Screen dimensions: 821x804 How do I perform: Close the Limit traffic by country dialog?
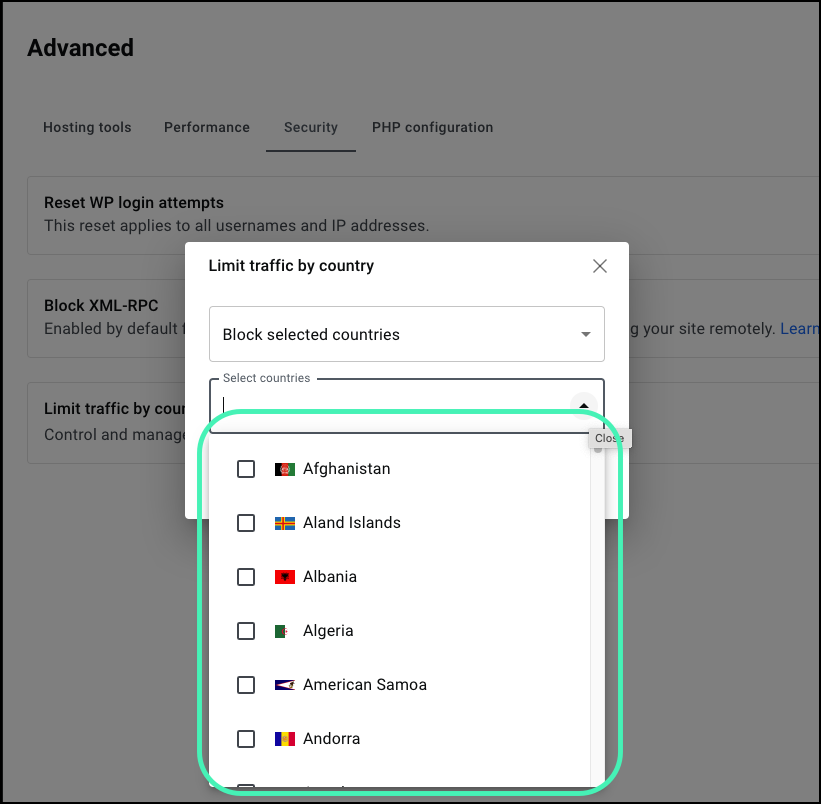tap(600, 266)
